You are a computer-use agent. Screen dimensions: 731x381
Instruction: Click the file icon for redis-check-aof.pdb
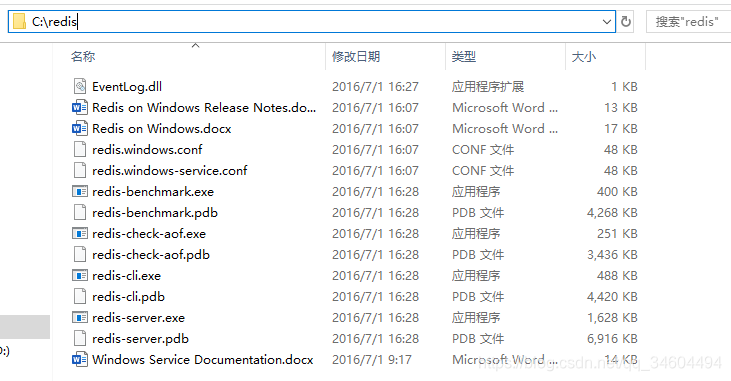tap(80, 254)
